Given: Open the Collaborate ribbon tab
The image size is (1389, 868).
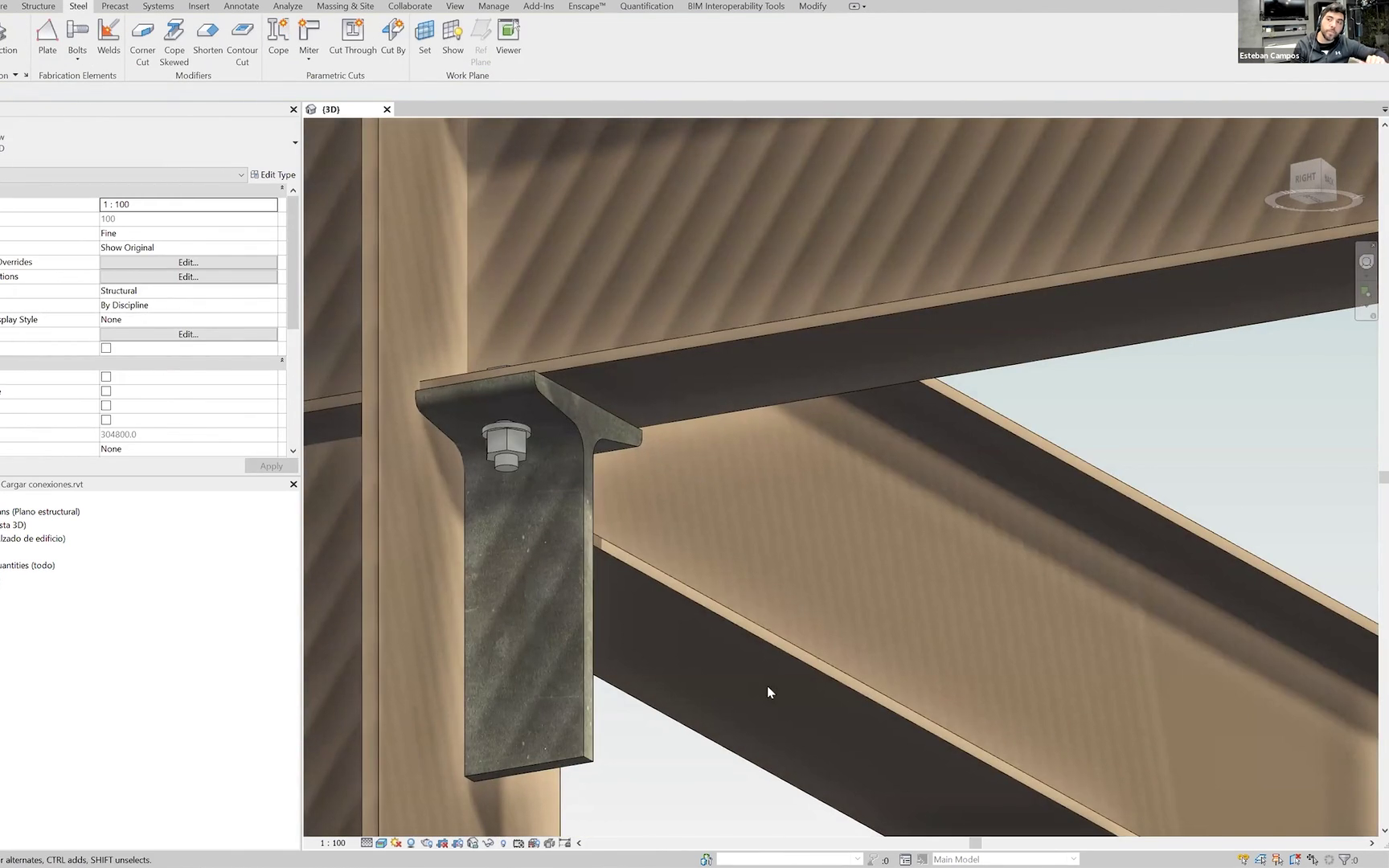Looking at the screenshot, I should point(409,6).
